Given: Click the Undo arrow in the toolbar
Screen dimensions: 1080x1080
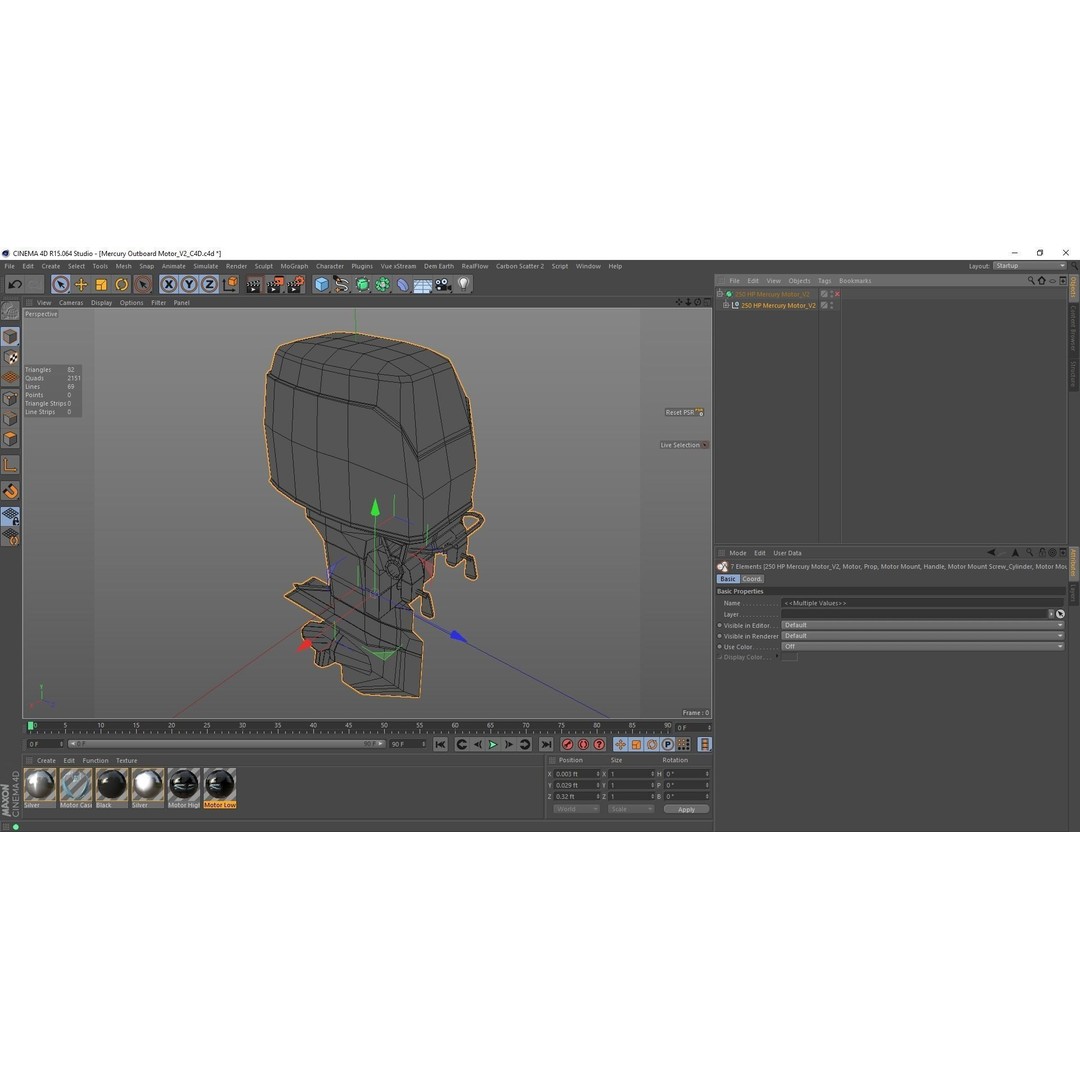Looking at the screenshot, I should (x=15, y=284).
